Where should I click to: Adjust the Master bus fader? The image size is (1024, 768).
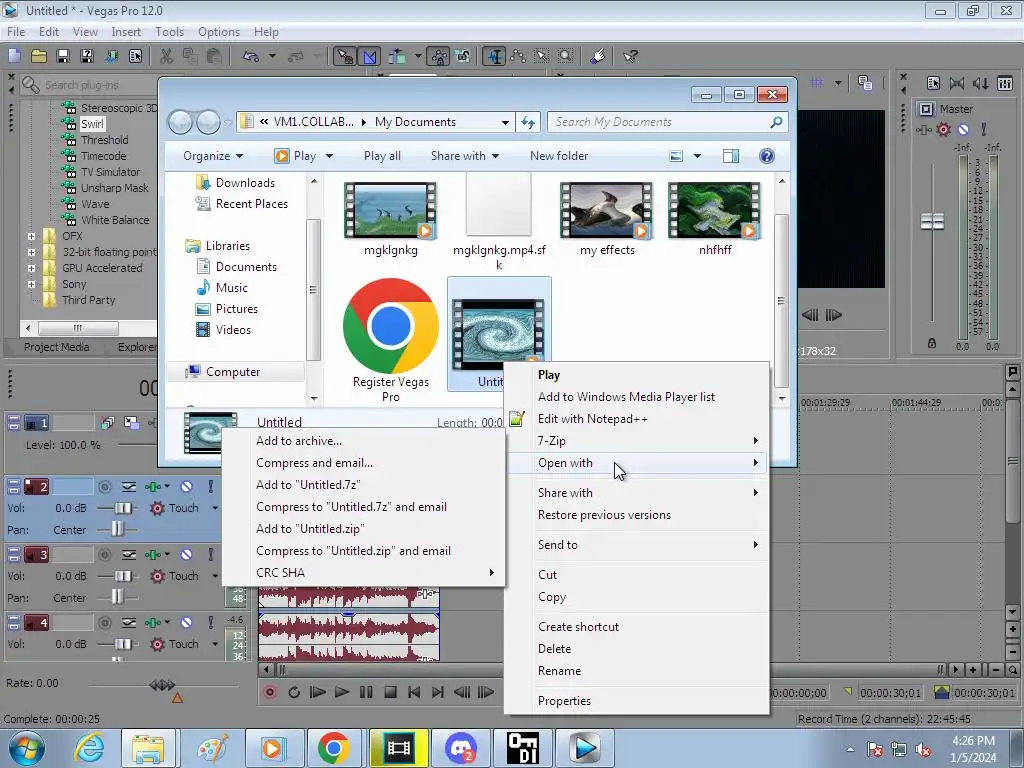(x=932, y=221)
